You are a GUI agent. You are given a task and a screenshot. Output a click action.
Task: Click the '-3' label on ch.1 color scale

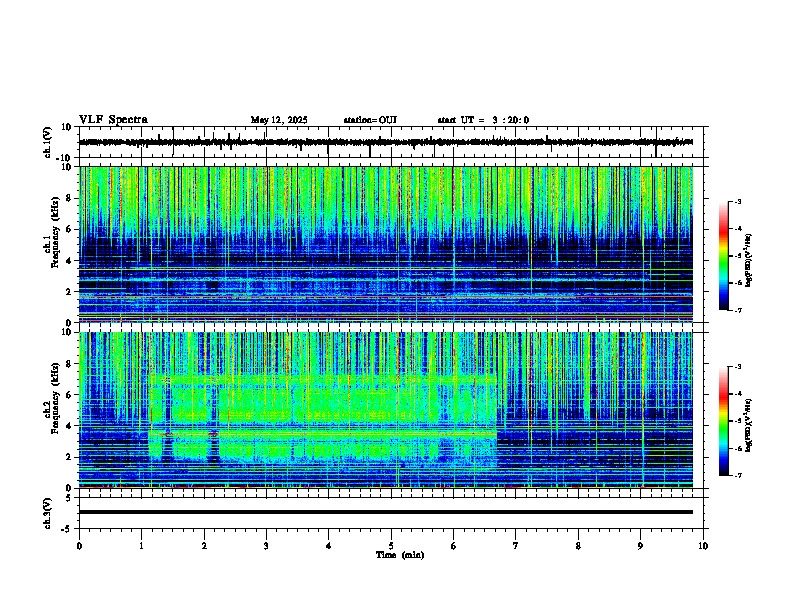click(x=738, y=202)
